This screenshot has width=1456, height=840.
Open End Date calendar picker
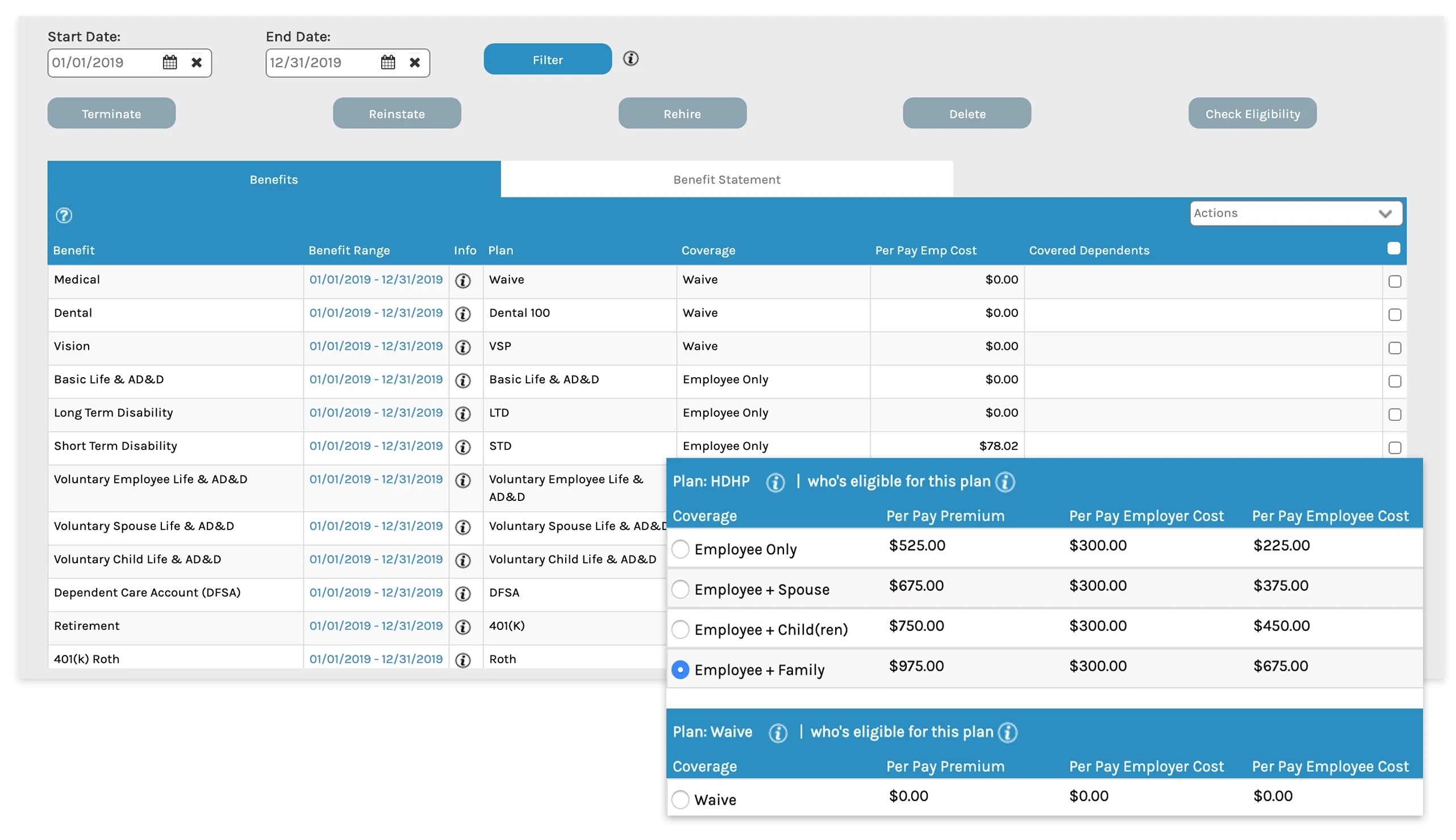pyautogui.click(x=387, y=62)
